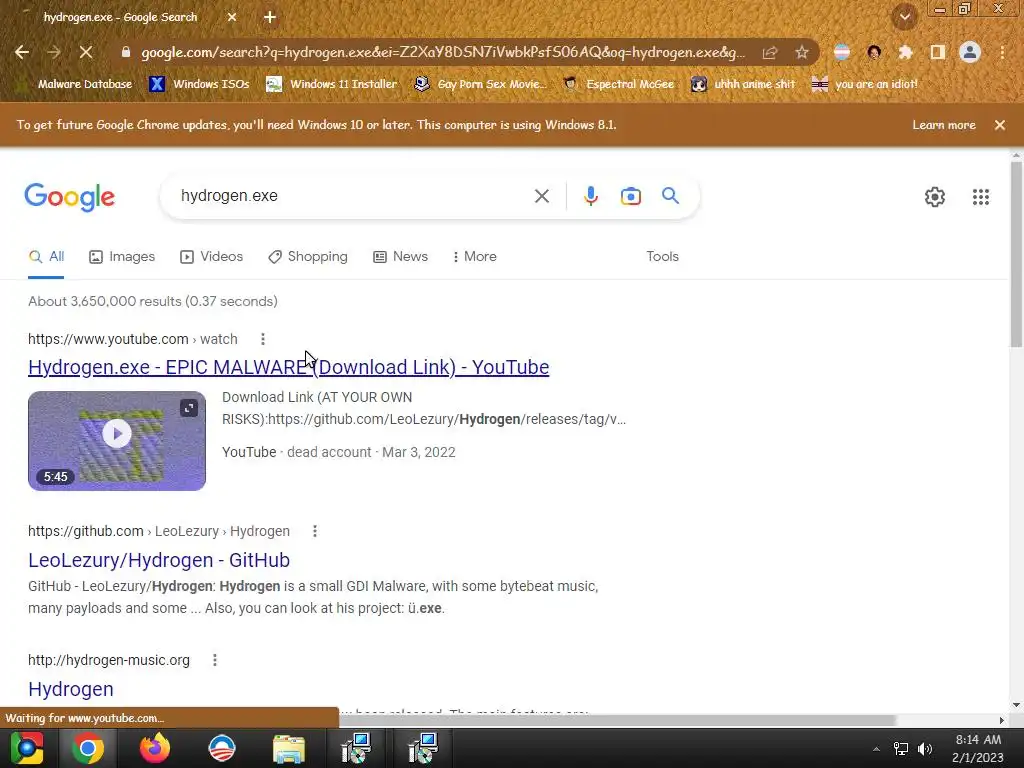Open Chrome's three-dot menu
Screen dimensions: 1024x768
click(1002, 52)
